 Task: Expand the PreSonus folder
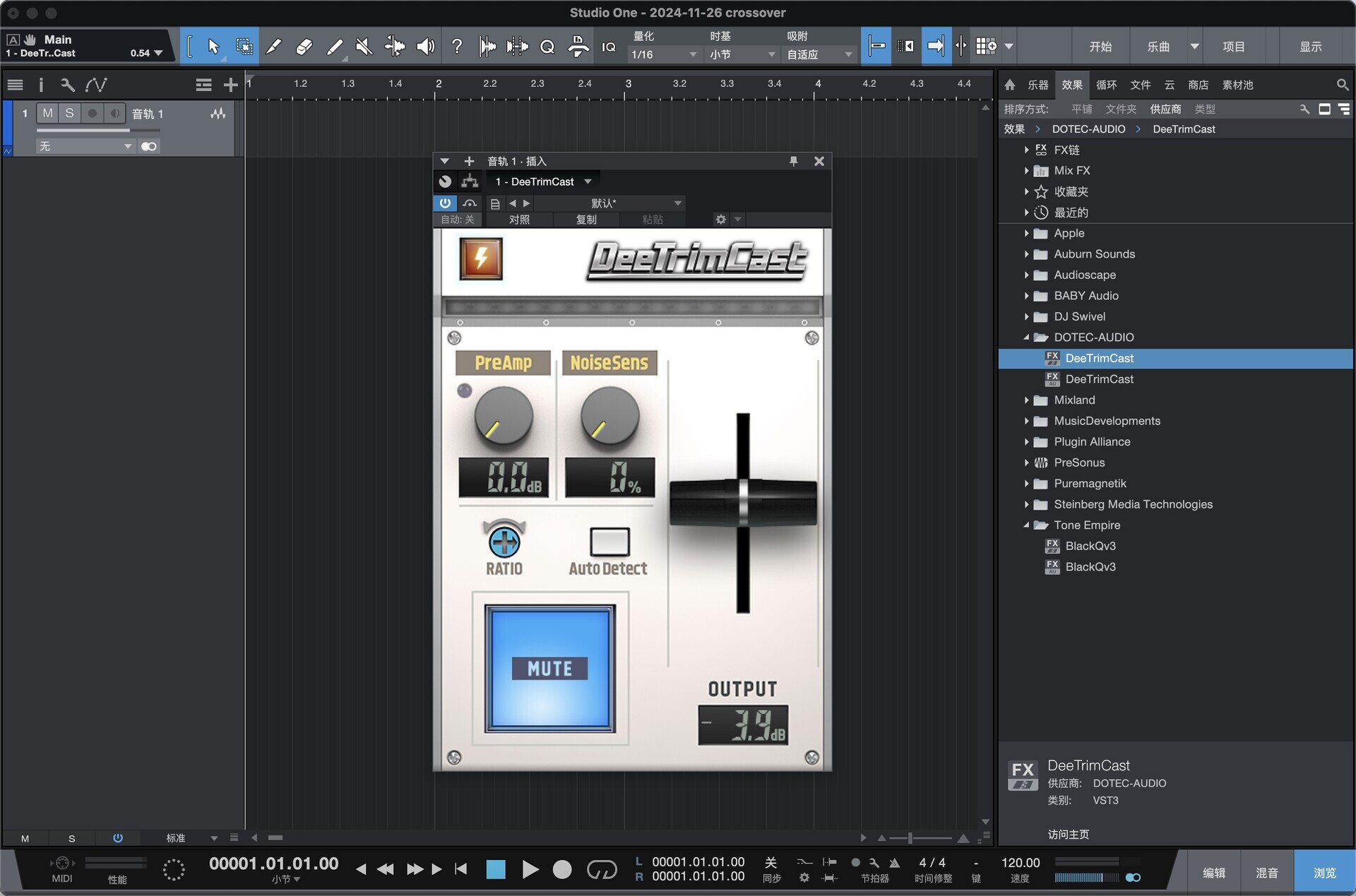[1026, 462]
